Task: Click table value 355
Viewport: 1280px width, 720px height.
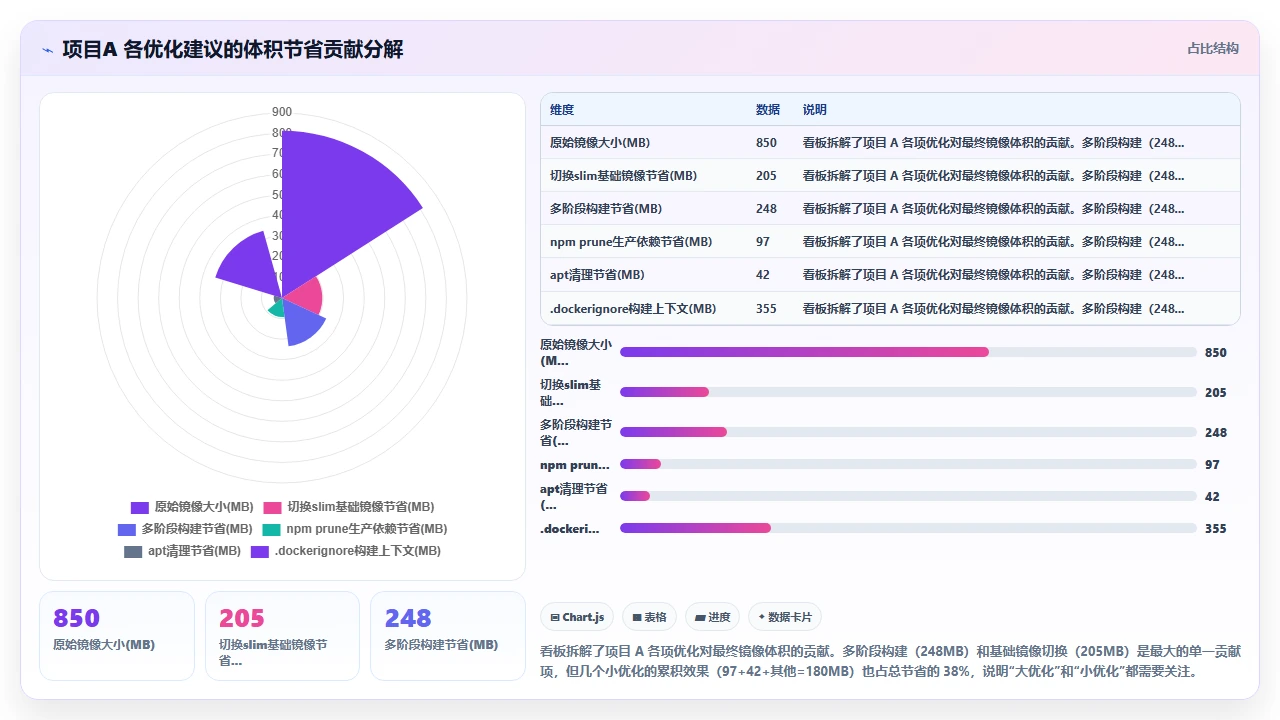Action: pos(766,309)
